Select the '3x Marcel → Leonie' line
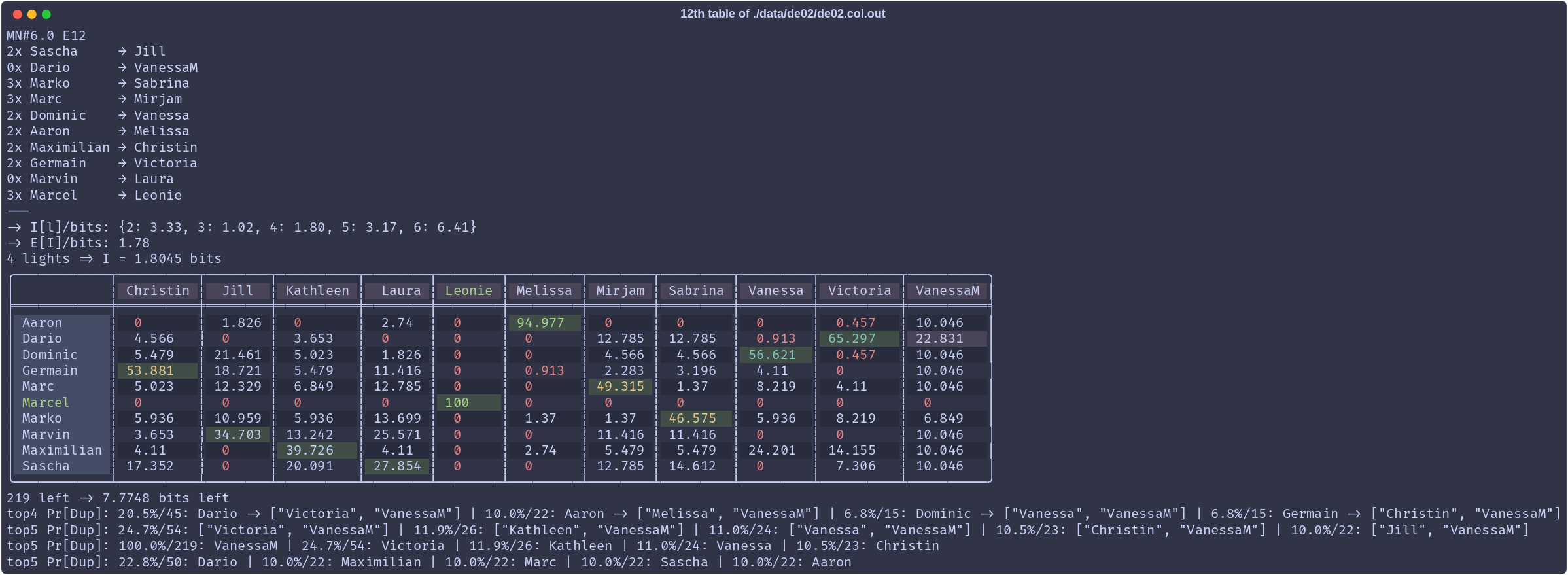 tap(94, 195)
